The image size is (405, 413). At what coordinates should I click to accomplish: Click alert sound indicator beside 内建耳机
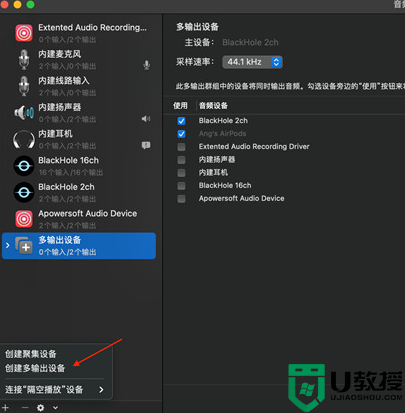tap(146, 145)
